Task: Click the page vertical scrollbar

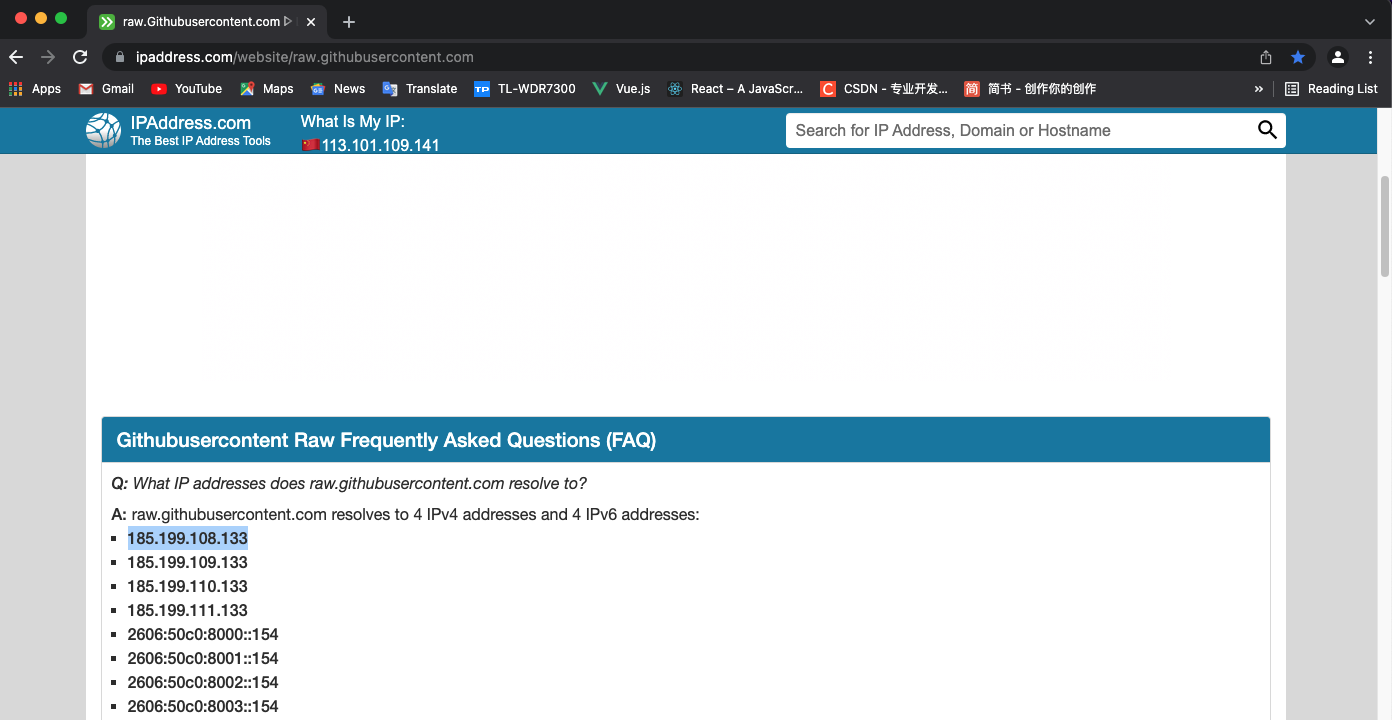Action: [1385, 225]
